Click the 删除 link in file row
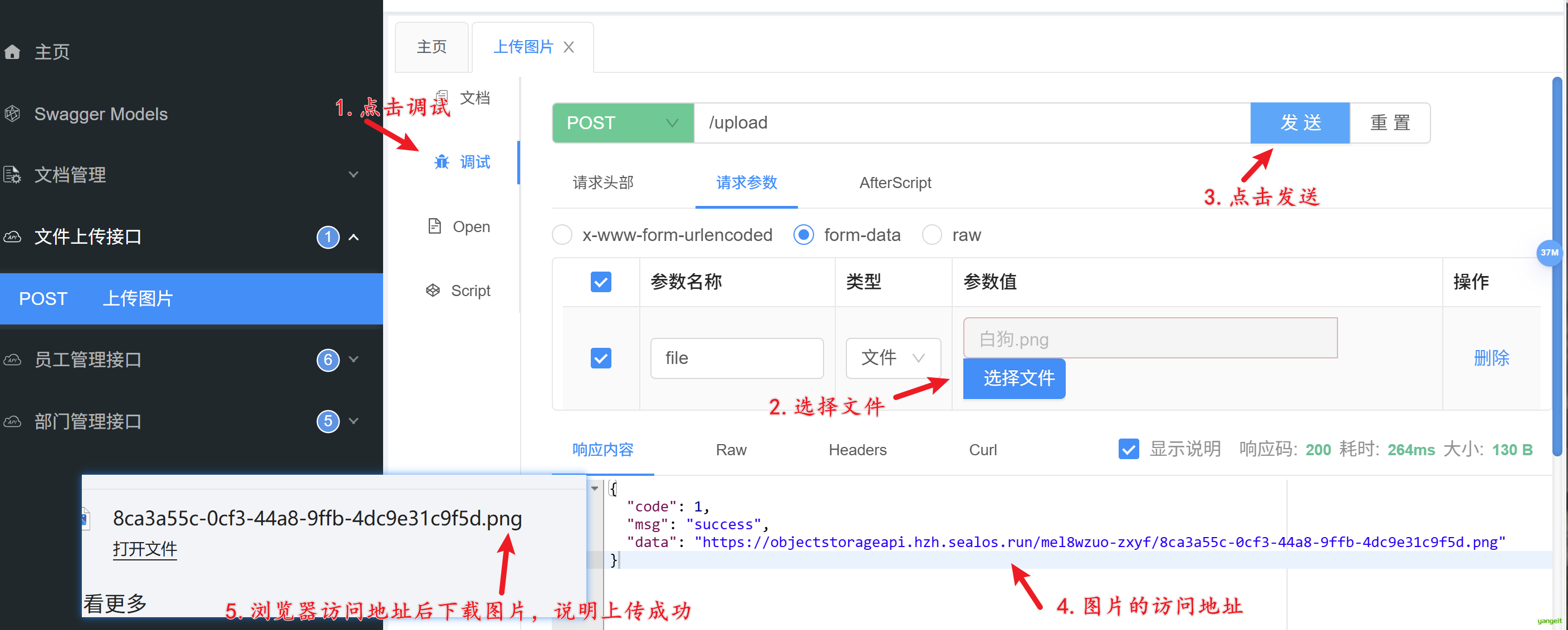 pos(1491,358)
